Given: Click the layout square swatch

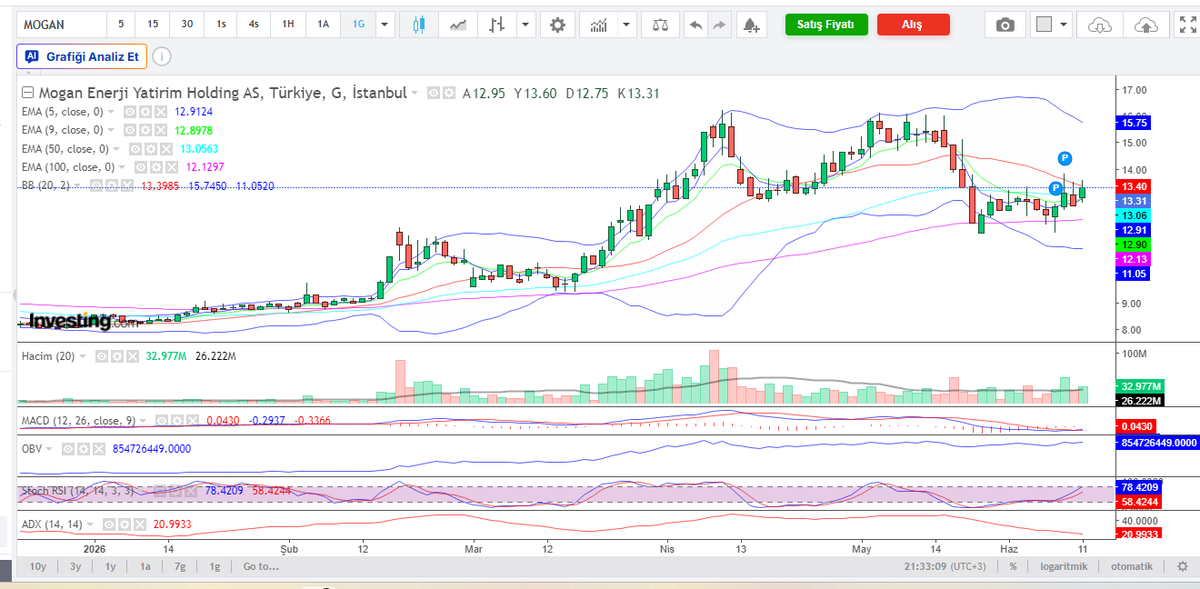Looking at the screenshot, I should coord(1044,25).
